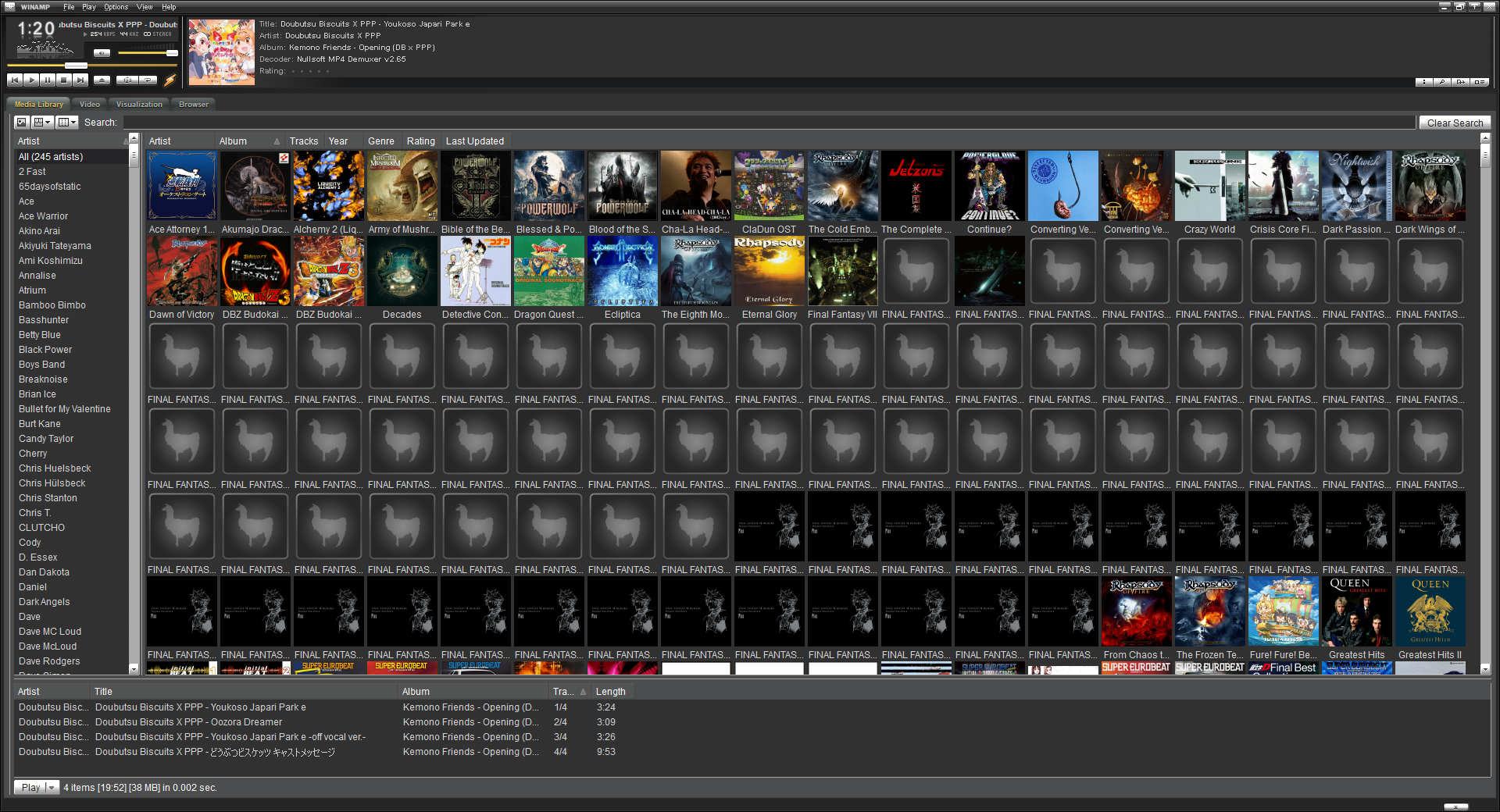Click into the Search input field
This screenshot has width=1500, height=812.
(769, 123)
